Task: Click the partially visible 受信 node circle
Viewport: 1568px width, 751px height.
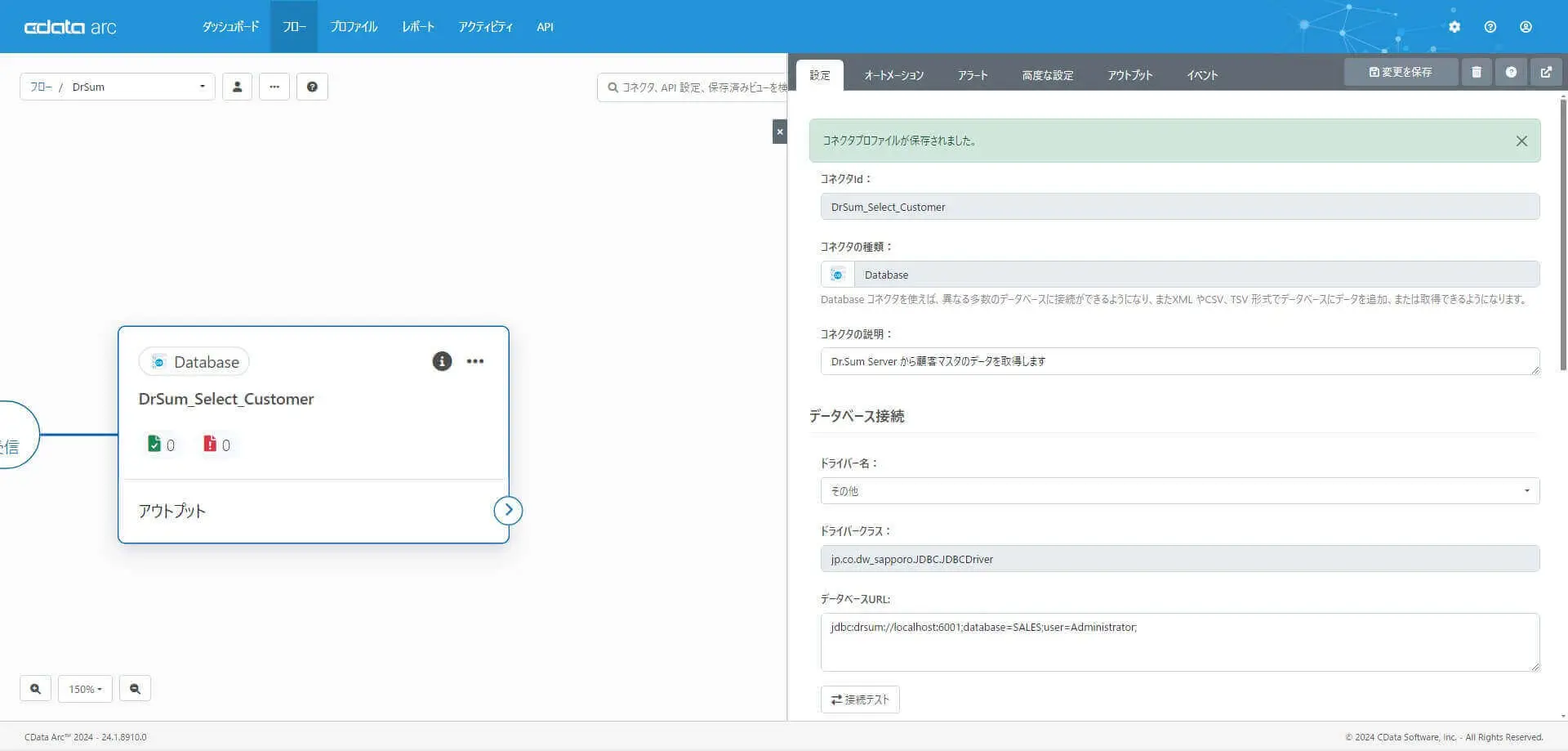Action: pyautogui.click(x=18, y=435)
